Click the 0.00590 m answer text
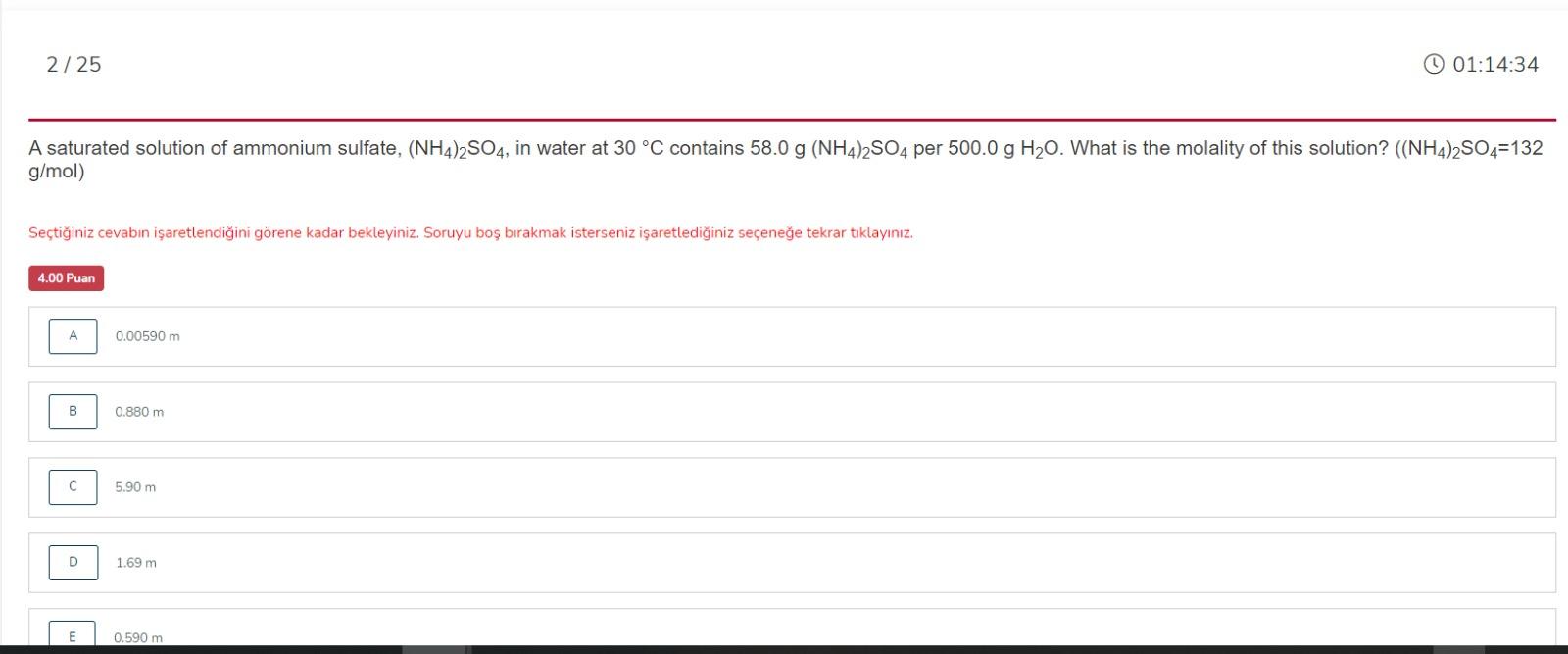The height and width of the screenshot is (654, 1568). tap(147, 336)
